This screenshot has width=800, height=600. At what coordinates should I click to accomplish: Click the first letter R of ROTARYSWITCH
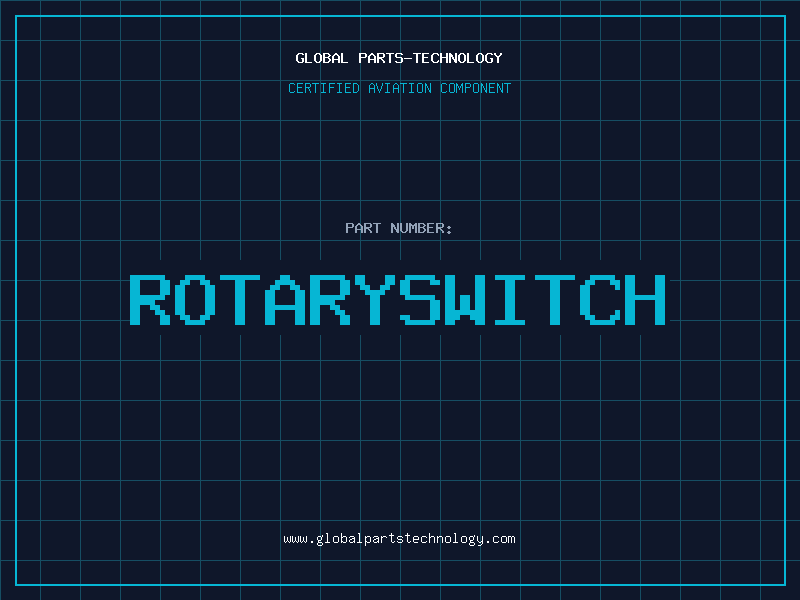[150, 299]
